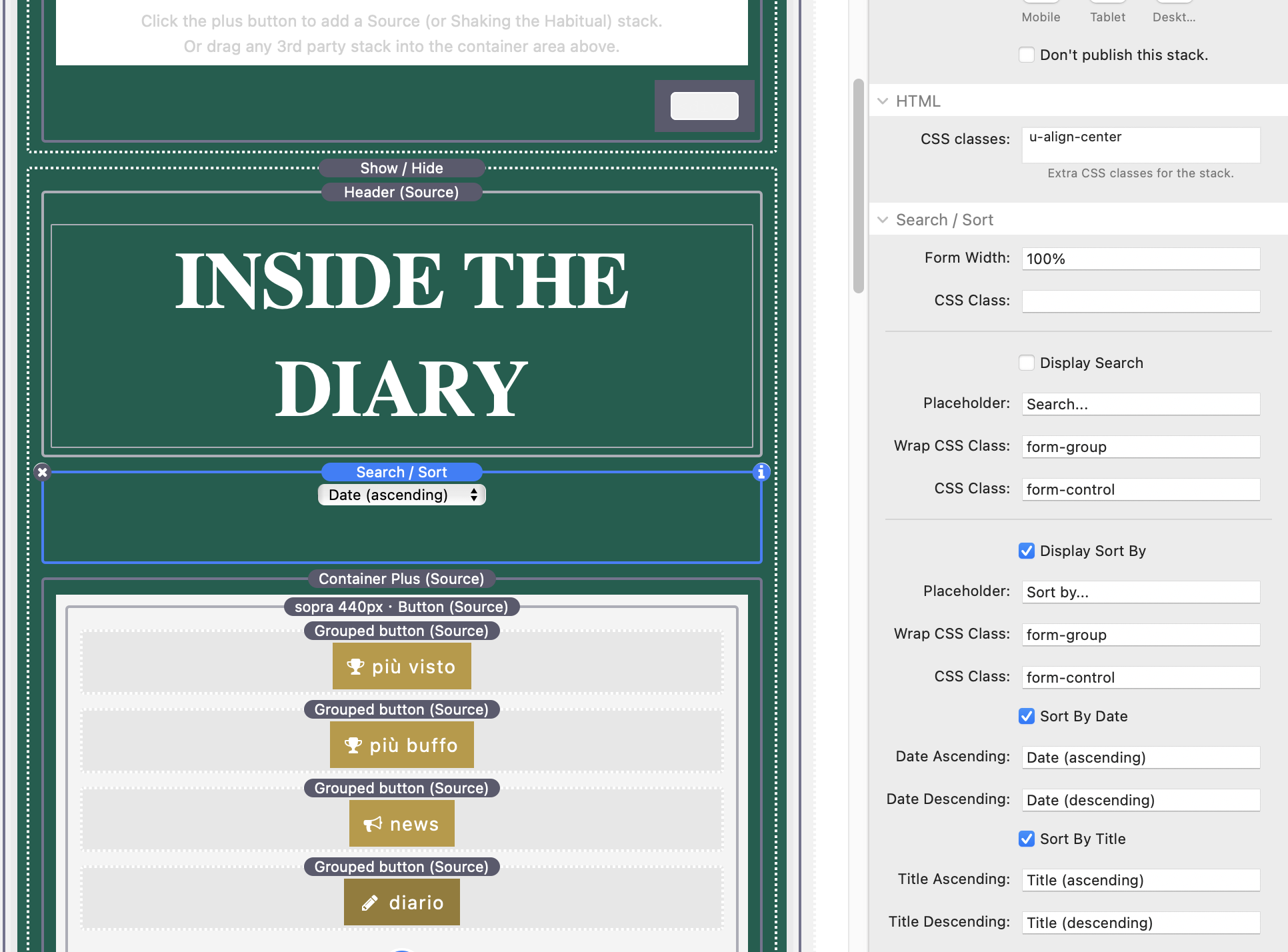Viewport: 1288px width, 952px height.
Task: Select the Show / Hide stack label
Action: pos(401,168)
